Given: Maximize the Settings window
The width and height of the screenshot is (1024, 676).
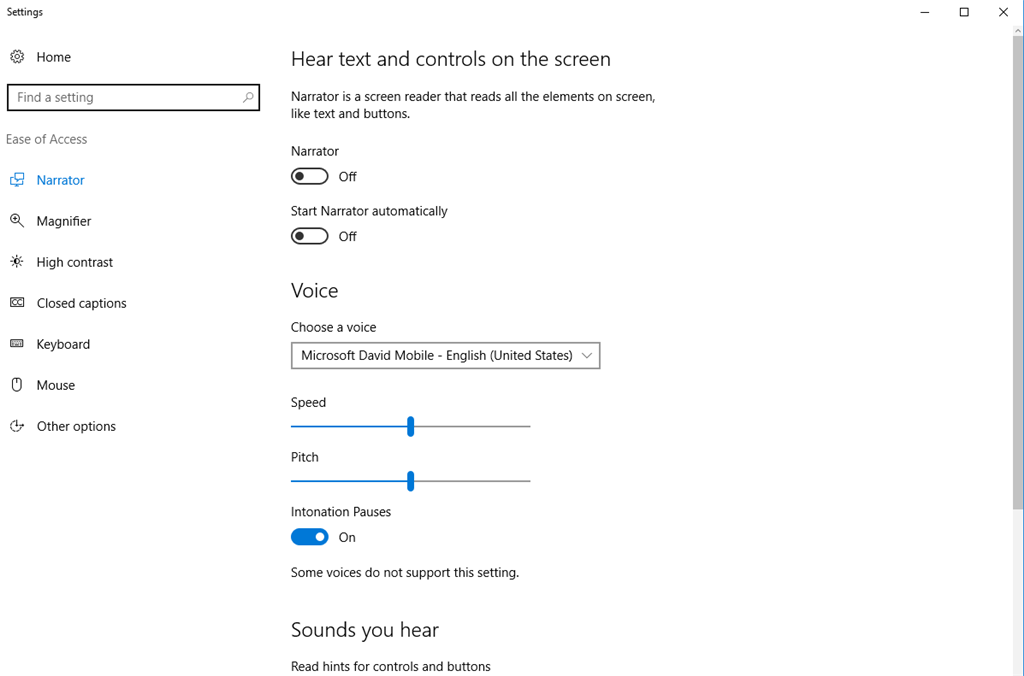Looking at the screenshot, I should (x=964, y=12).
